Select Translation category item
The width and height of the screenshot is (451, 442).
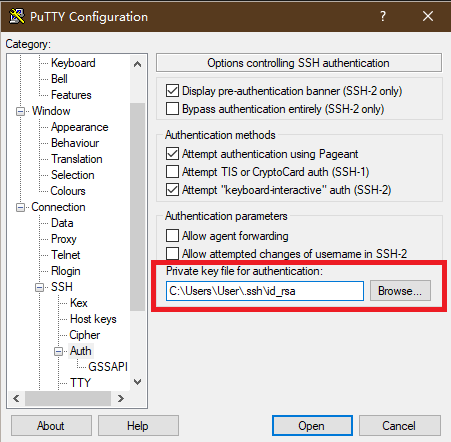[x=77, y=159]
